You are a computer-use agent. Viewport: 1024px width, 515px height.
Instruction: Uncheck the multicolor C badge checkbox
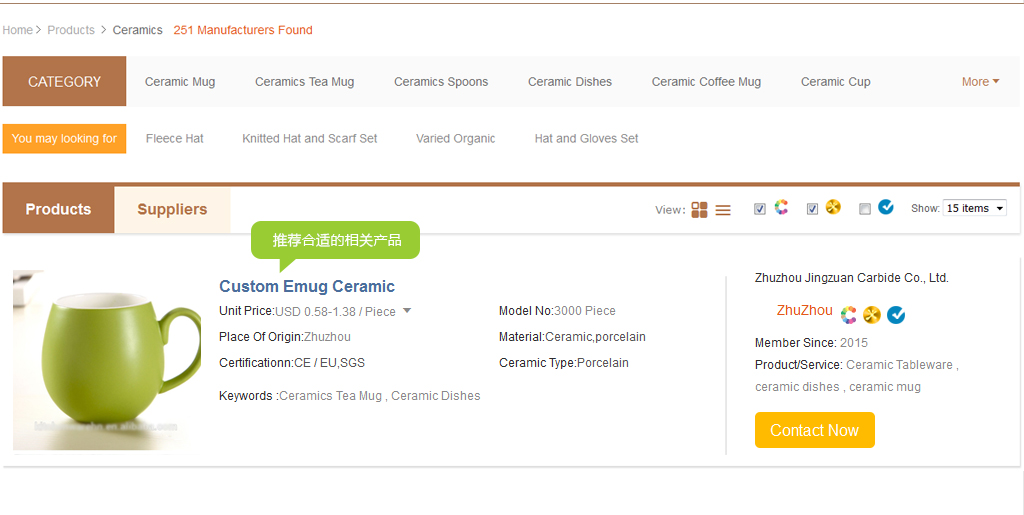tap(760, 210)
